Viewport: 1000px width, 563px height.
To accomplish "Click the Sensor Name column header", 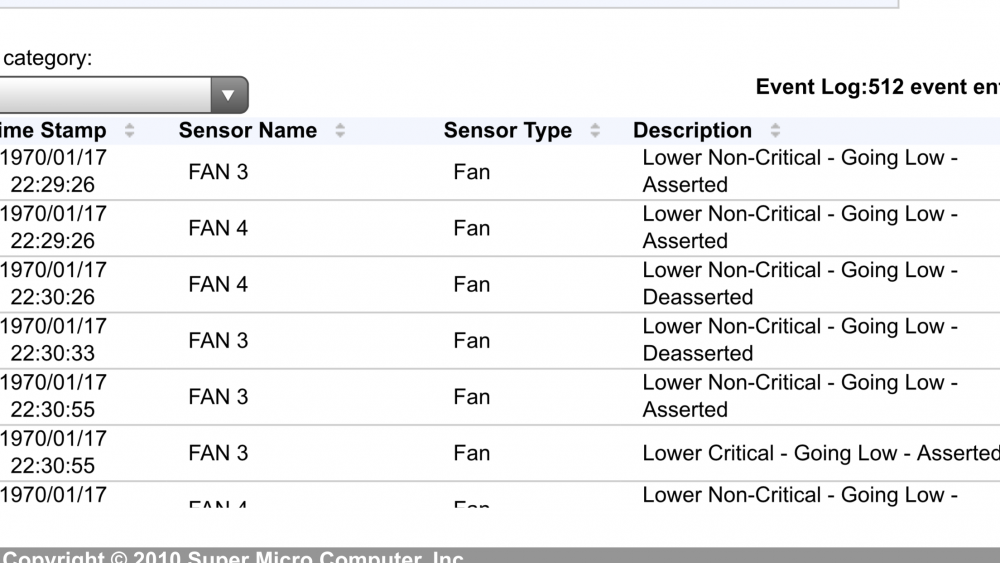I will pyautogui.click(x=247, y=131).
